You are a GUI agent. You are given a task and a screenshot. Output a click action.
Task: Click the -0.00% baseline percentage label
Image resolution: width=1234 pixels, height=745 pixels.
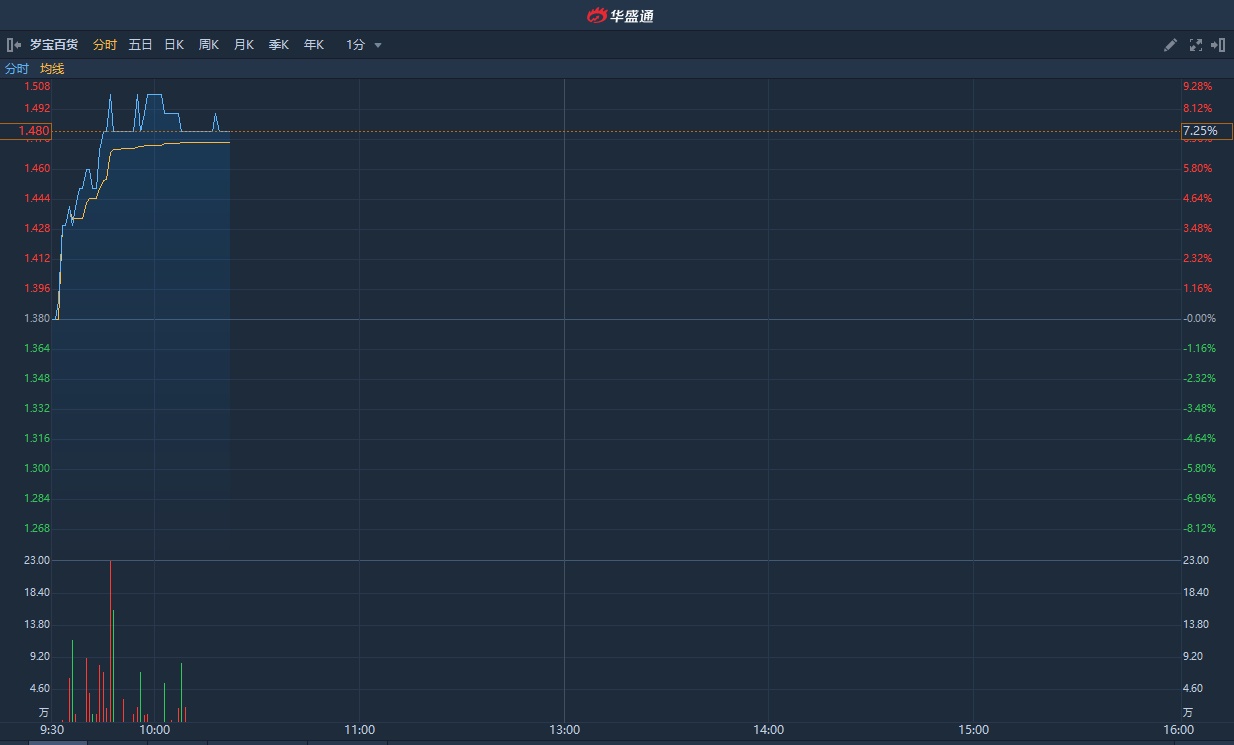(x=1198, y=318)
